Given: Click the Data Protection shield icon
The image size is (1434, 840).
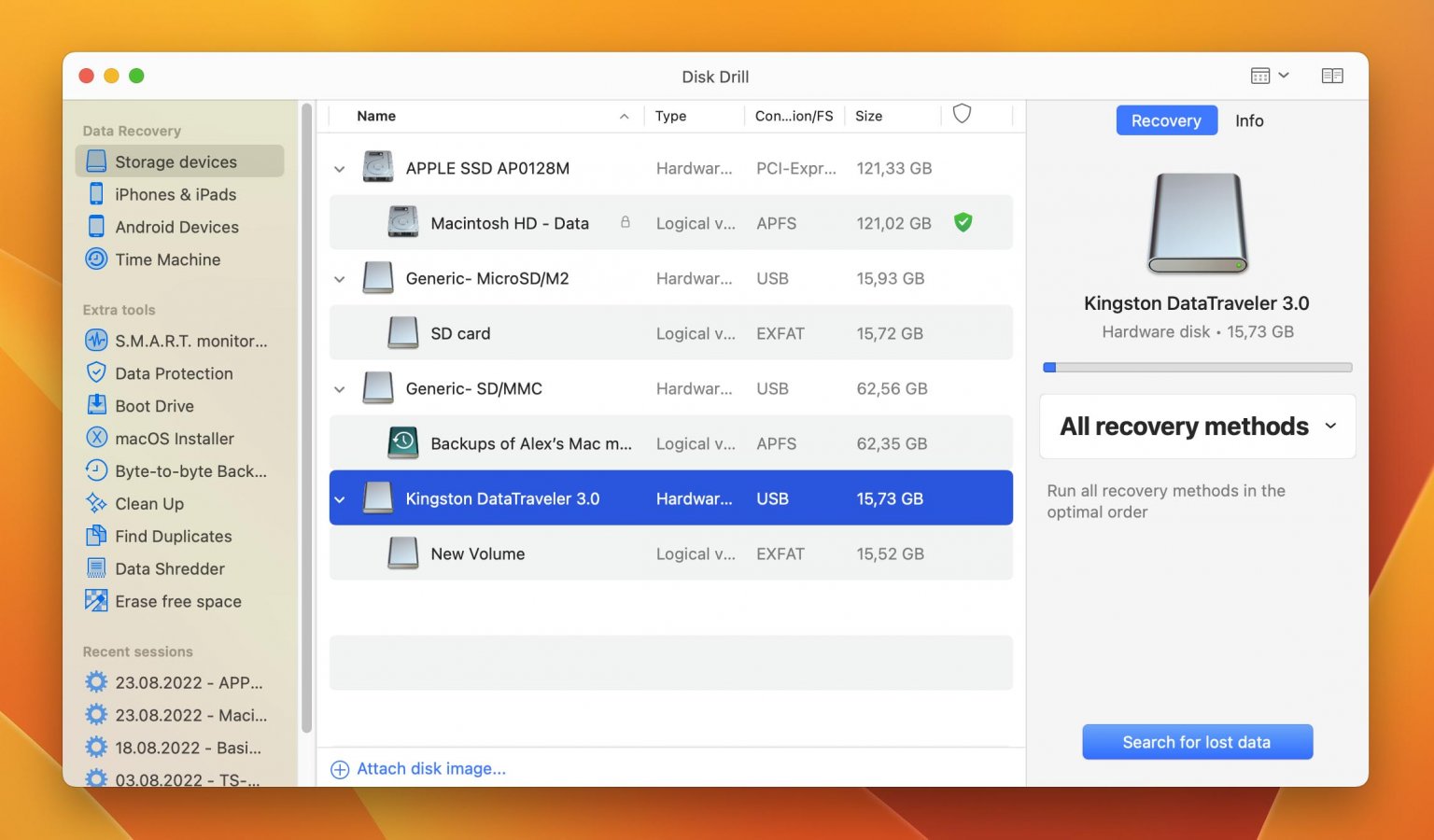Looking at the screenshot, I should (96, 373).
